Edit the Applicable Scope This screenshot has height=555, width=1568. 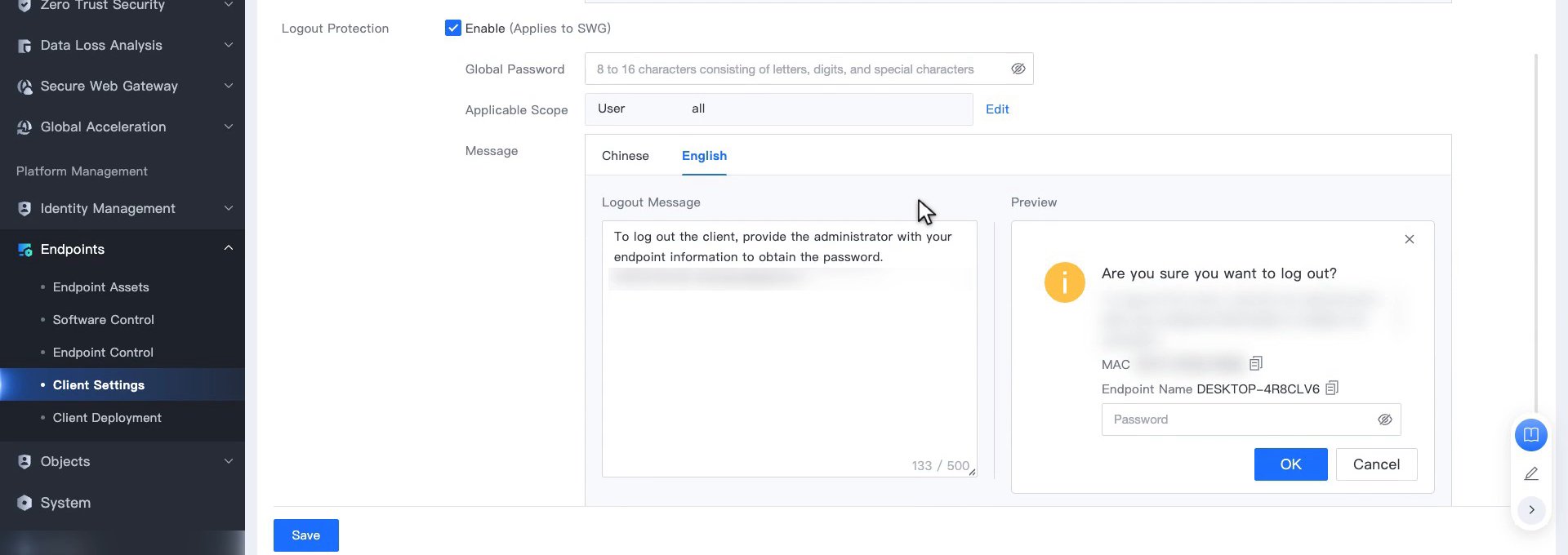[997, 109]
